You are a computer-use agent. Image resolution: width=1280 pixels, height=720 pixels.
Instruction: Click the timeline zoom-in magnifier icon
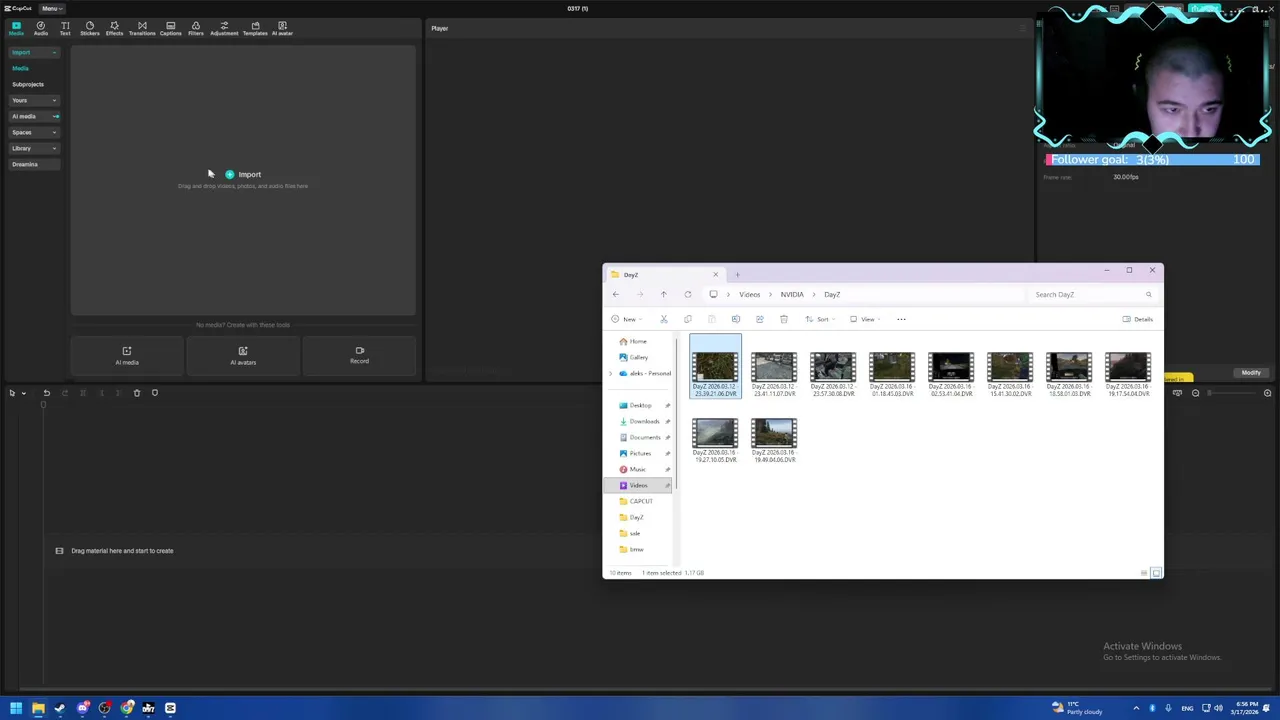(1267, 393)
